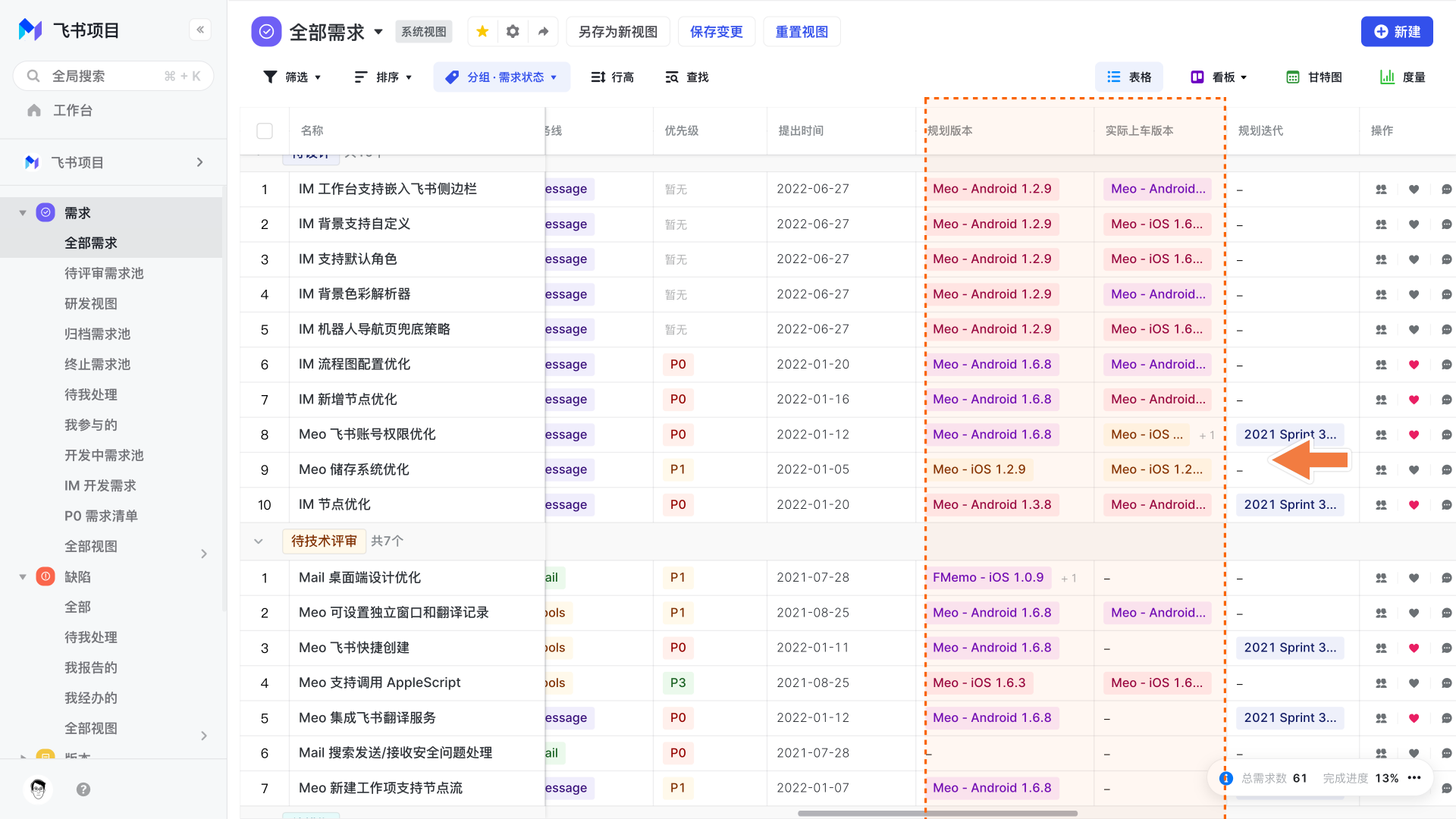Collapse the 缺陷 tree section

(x=23, y=577)
